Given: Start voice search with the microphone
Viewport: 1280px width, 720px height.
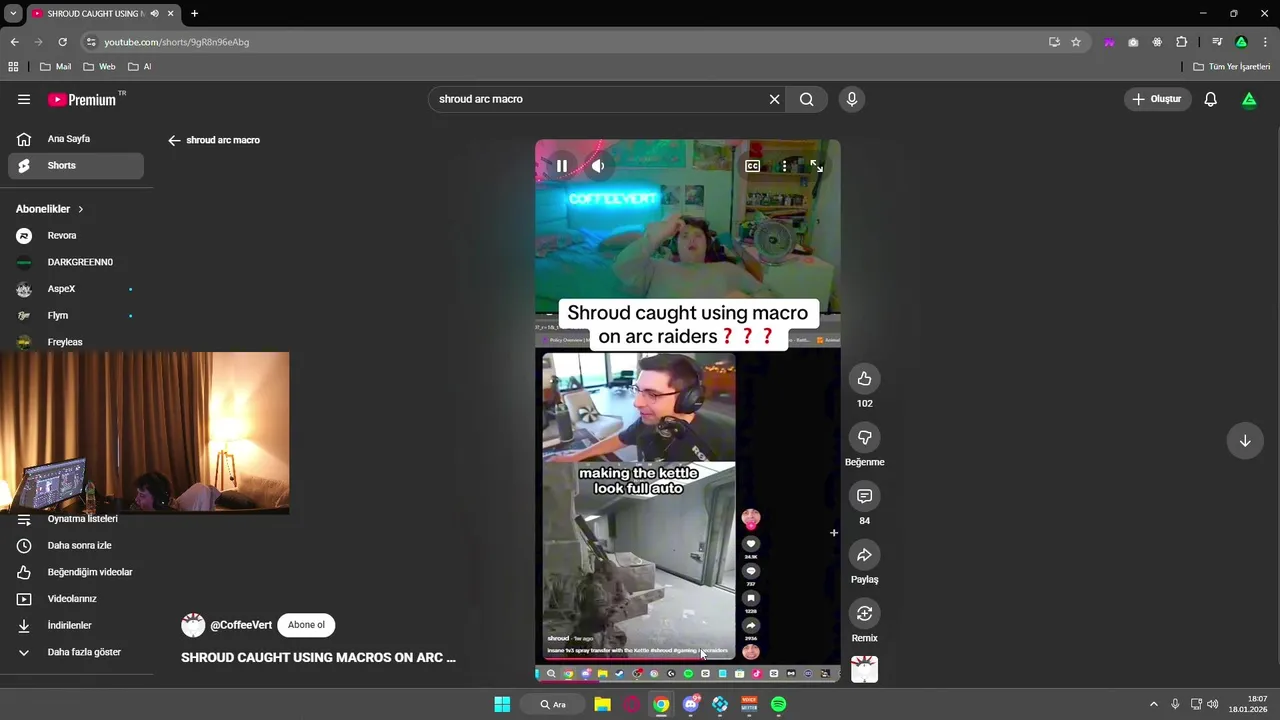Looking at the screenshot, I should click(x=852, y=99).
